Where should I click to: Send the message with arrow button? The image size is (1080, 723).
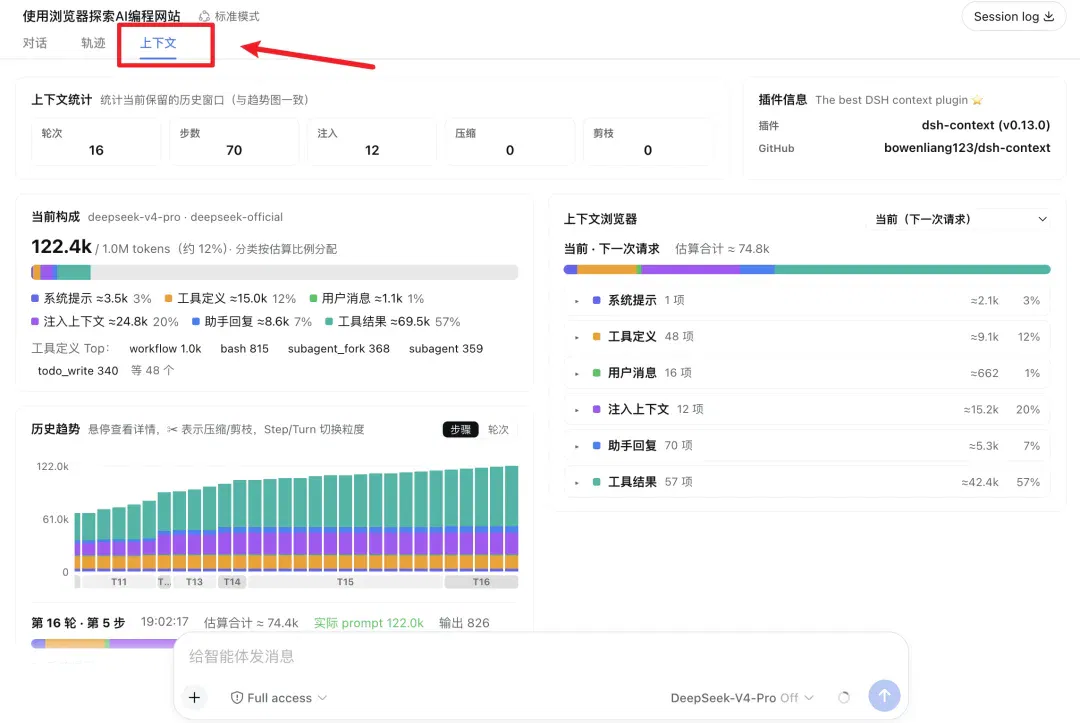(x=884, y=696)
